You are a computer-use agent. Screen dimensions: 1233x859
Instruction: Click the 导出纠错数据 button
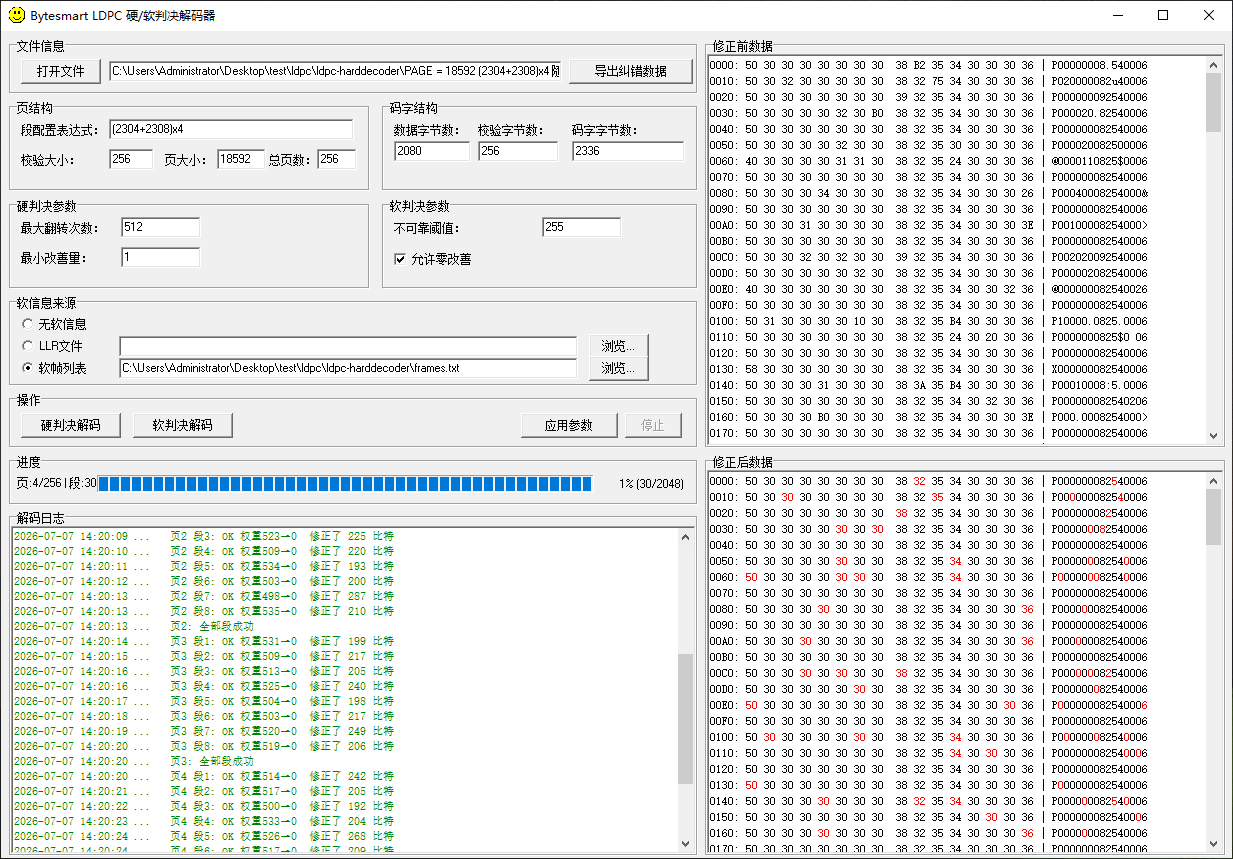point(631,71)
